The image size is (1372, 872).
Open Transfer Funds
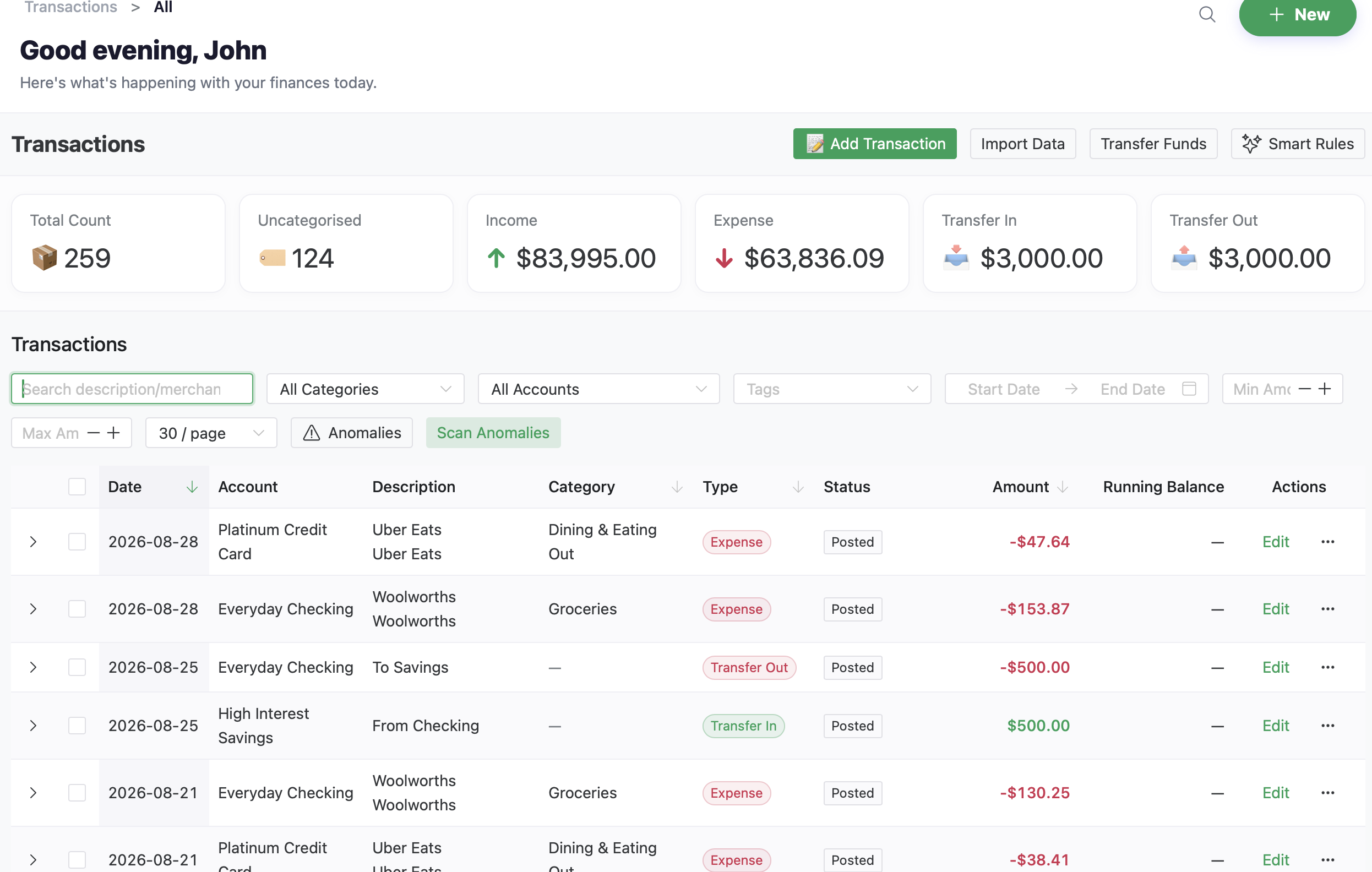click(x=1153, y=144)
